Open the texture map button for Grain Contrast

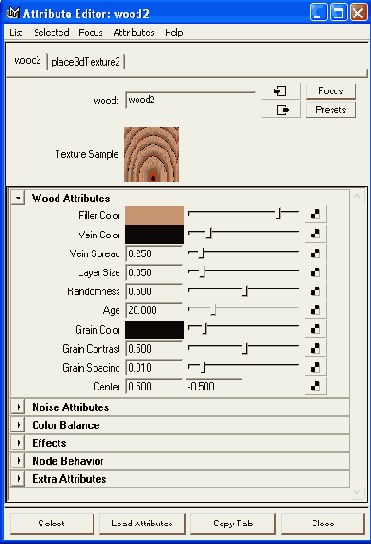(x=315, y=348)
